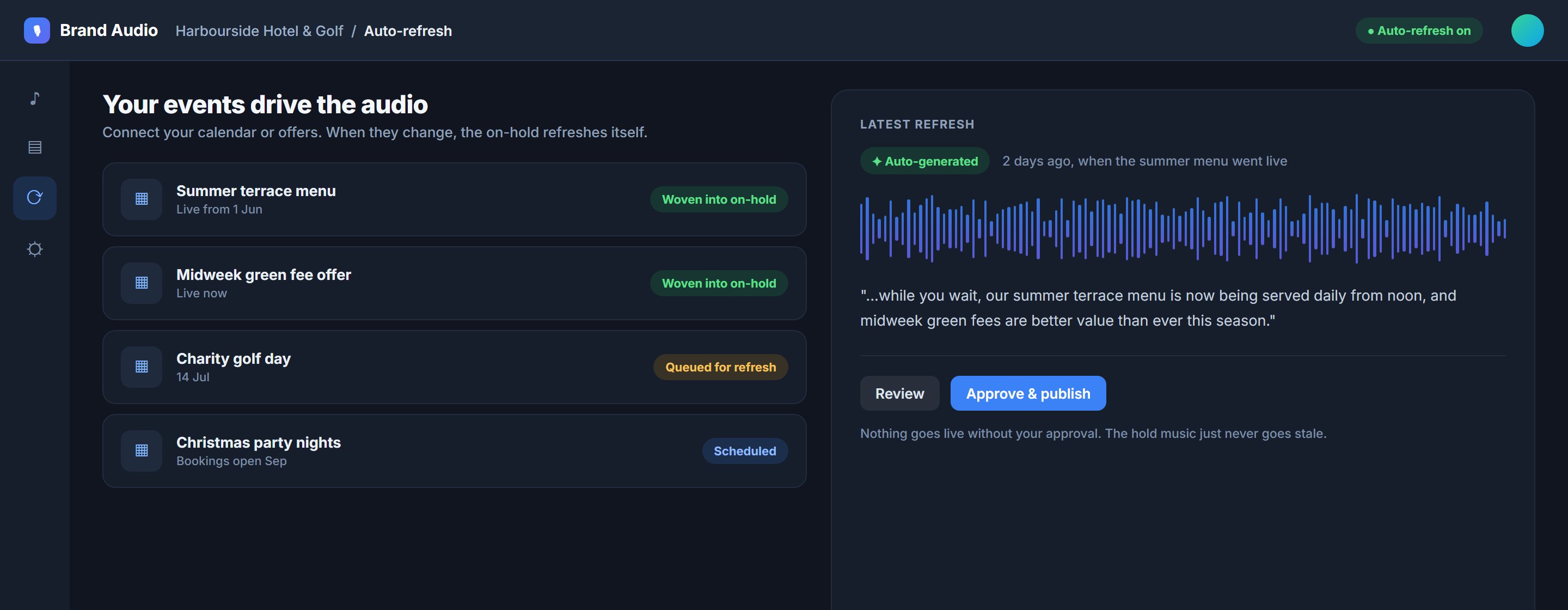Open the Summer terrace menu event row
The image size is (1568, 610).
click(x=454, y=199)
